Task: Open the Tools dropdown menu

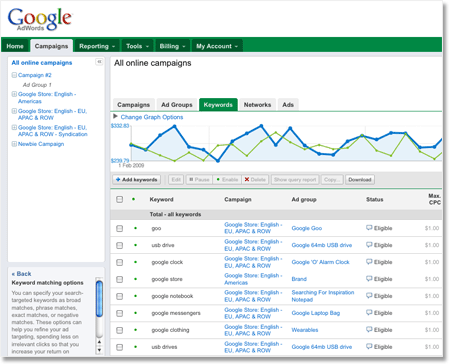Action: pyautogui.click(x=137, y=46)
